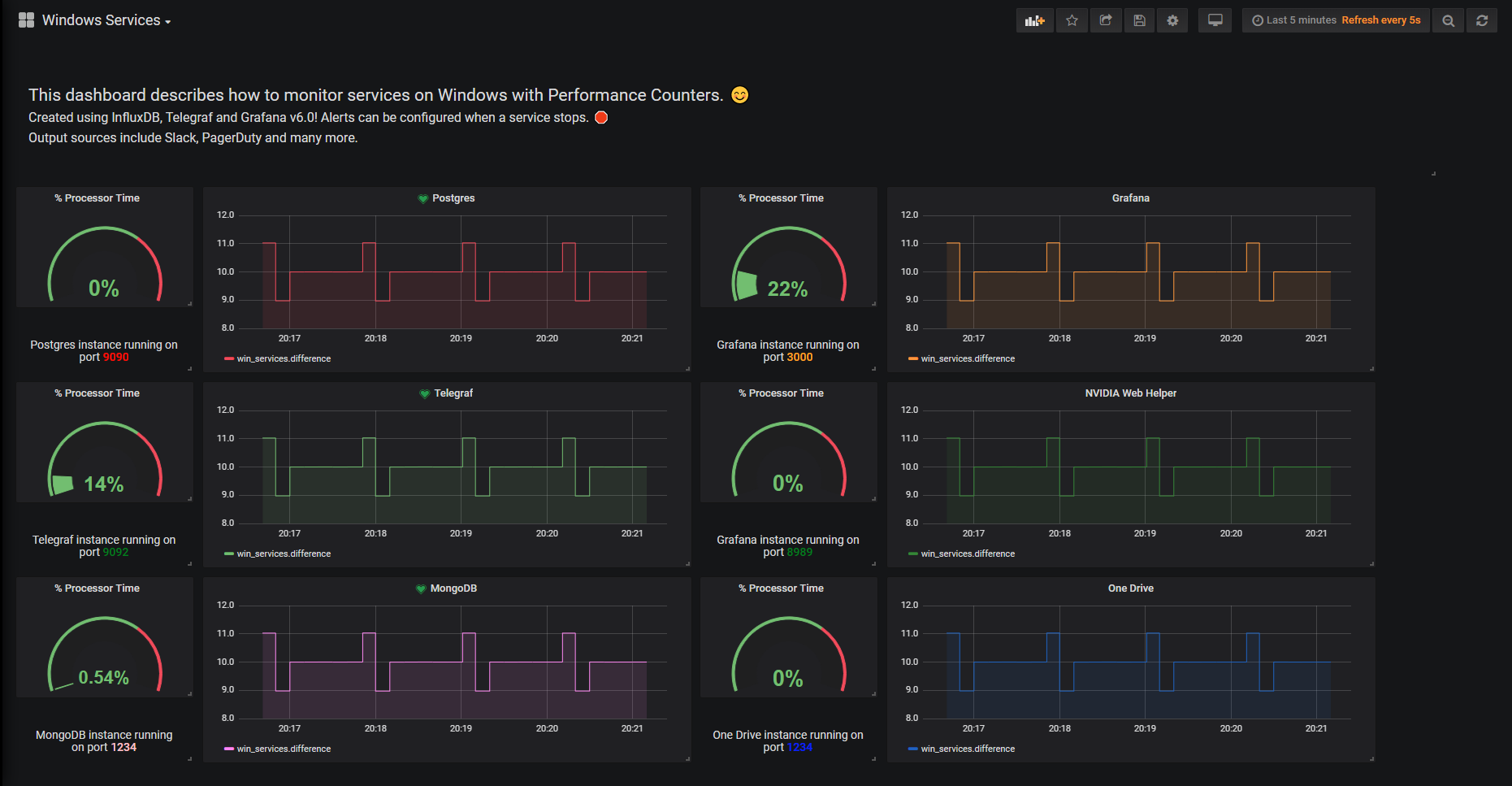This screenshot has height=786, width=1512.
Task: Zoom out time range with magnifier icon
Action: click(1448, 20)
